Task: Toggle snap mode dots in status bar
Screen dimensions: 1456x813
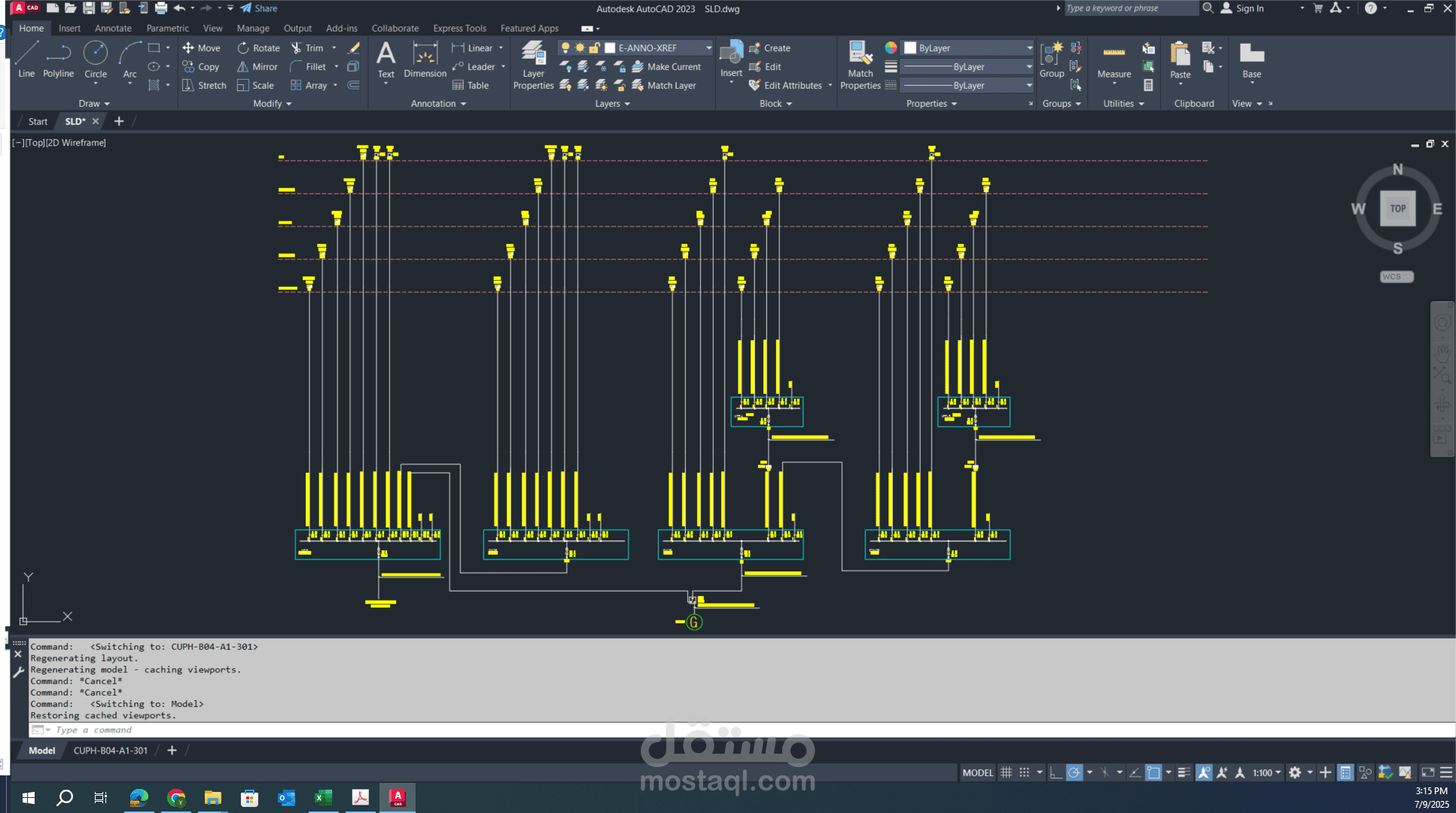Action: (x=1024, y=772)
